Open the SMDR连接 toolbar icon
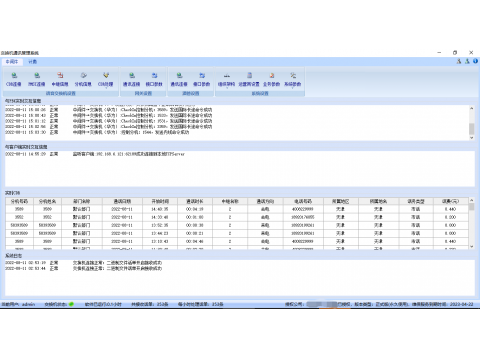This screenshot has height=360, width=480. point(37,80)
